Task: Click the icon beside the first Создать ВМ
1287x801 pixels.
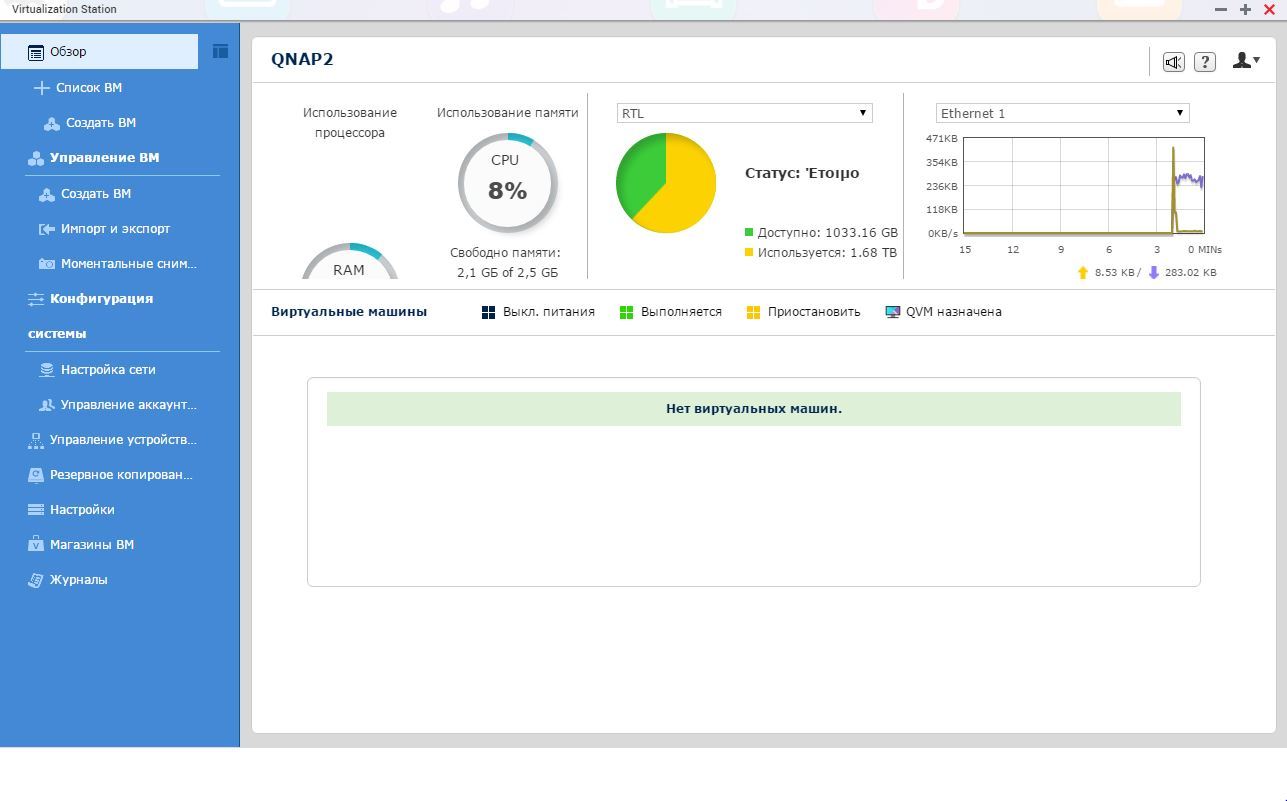Action: (x=52, y=123)
